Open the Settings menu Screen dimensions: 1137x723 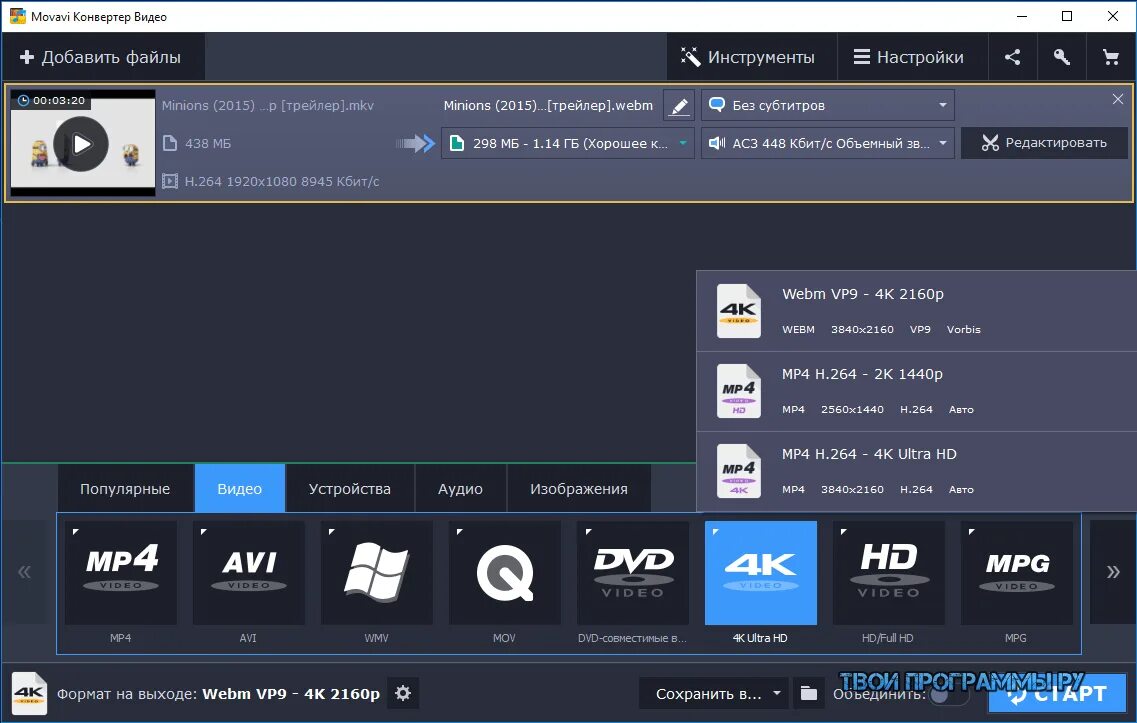click(912, 57)
